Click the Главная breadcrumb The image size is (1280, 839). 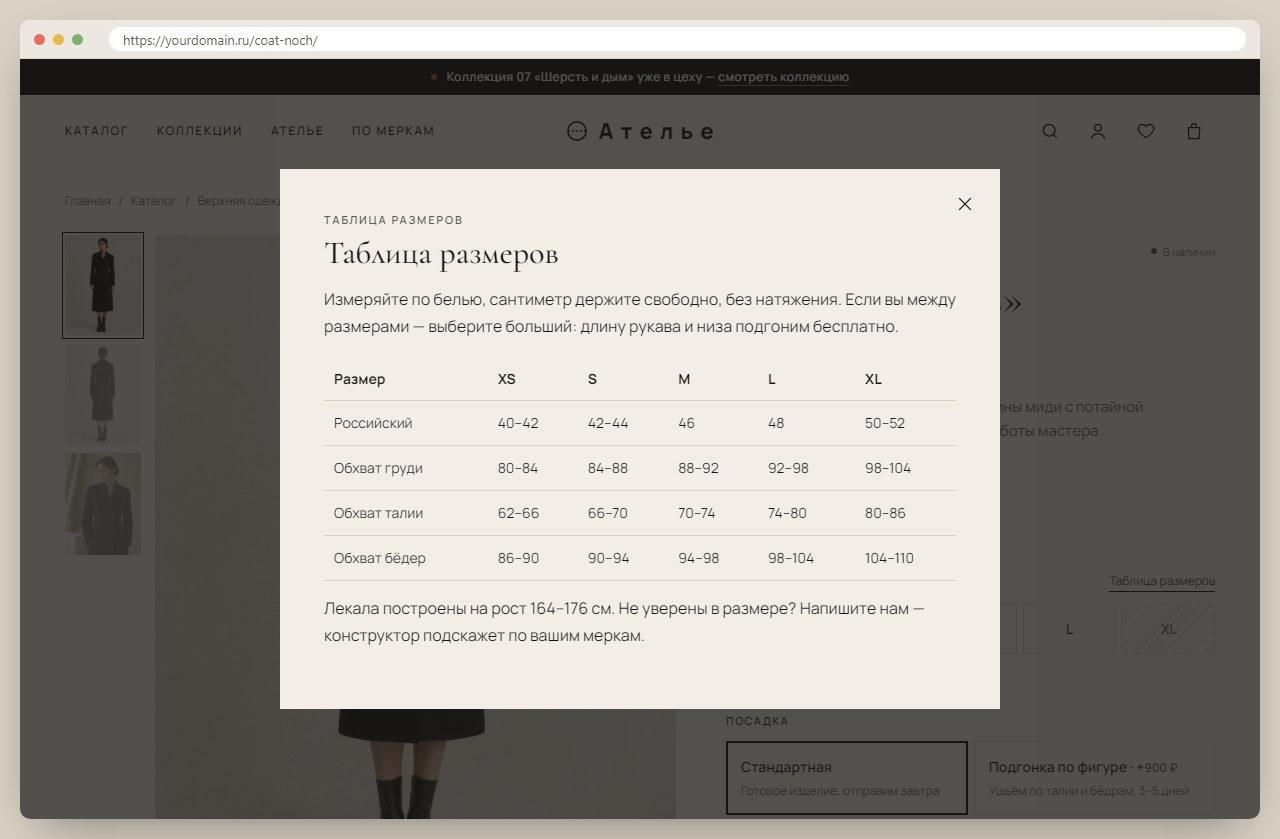[x=87, y=201]
